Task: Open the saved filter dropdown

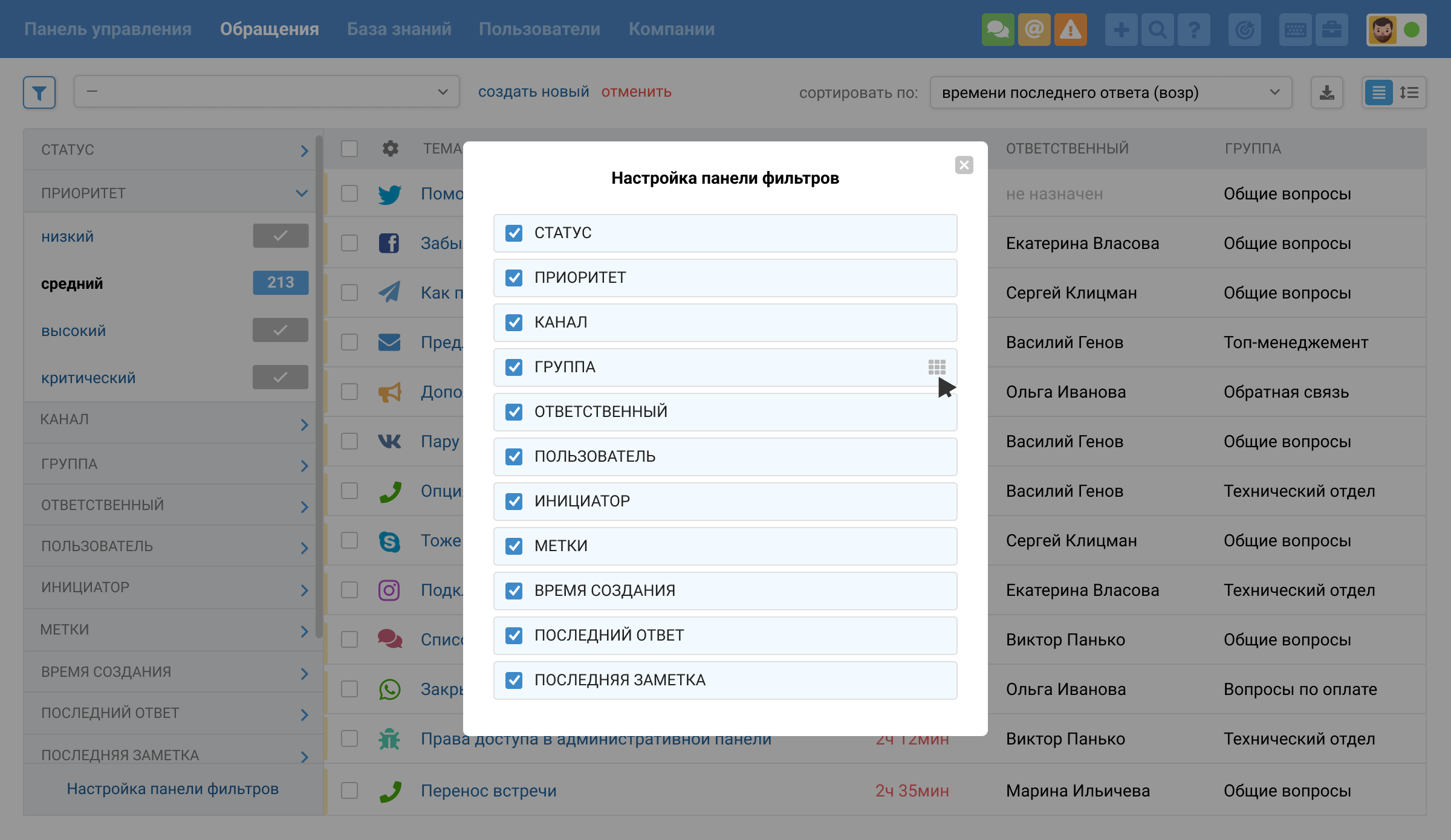Action: coord(266,92)
